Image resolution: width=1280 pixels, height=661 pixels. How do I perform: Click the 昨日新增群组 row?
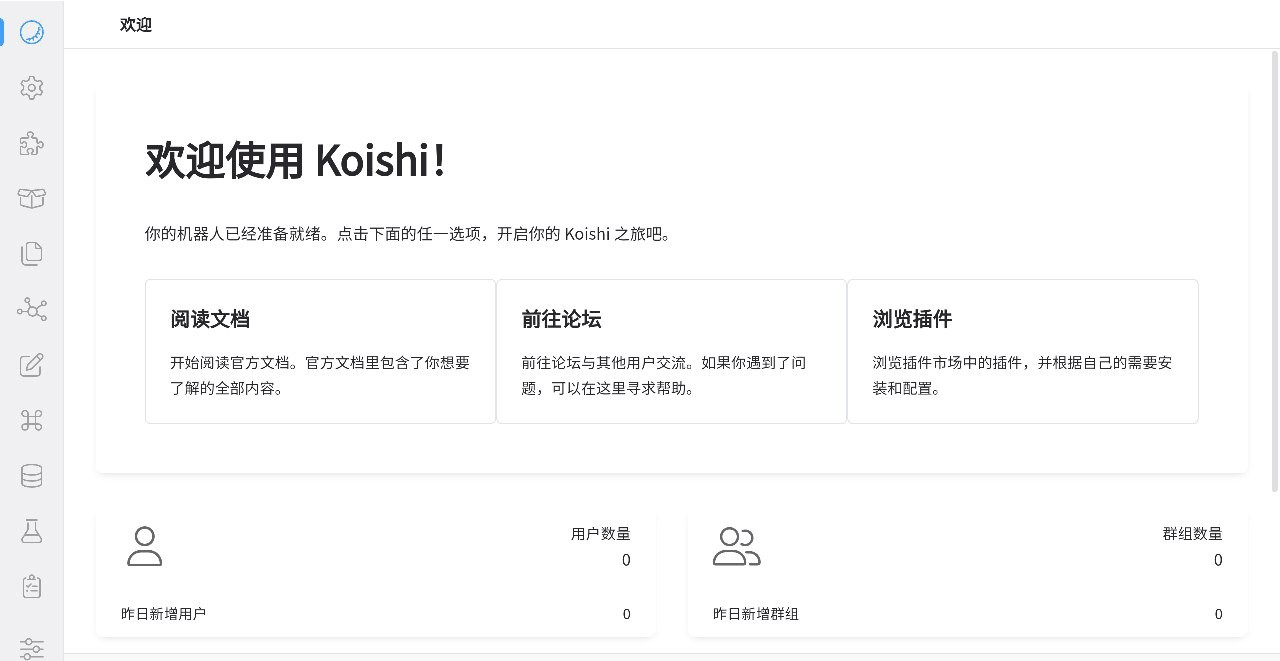(x=967, y=614)
